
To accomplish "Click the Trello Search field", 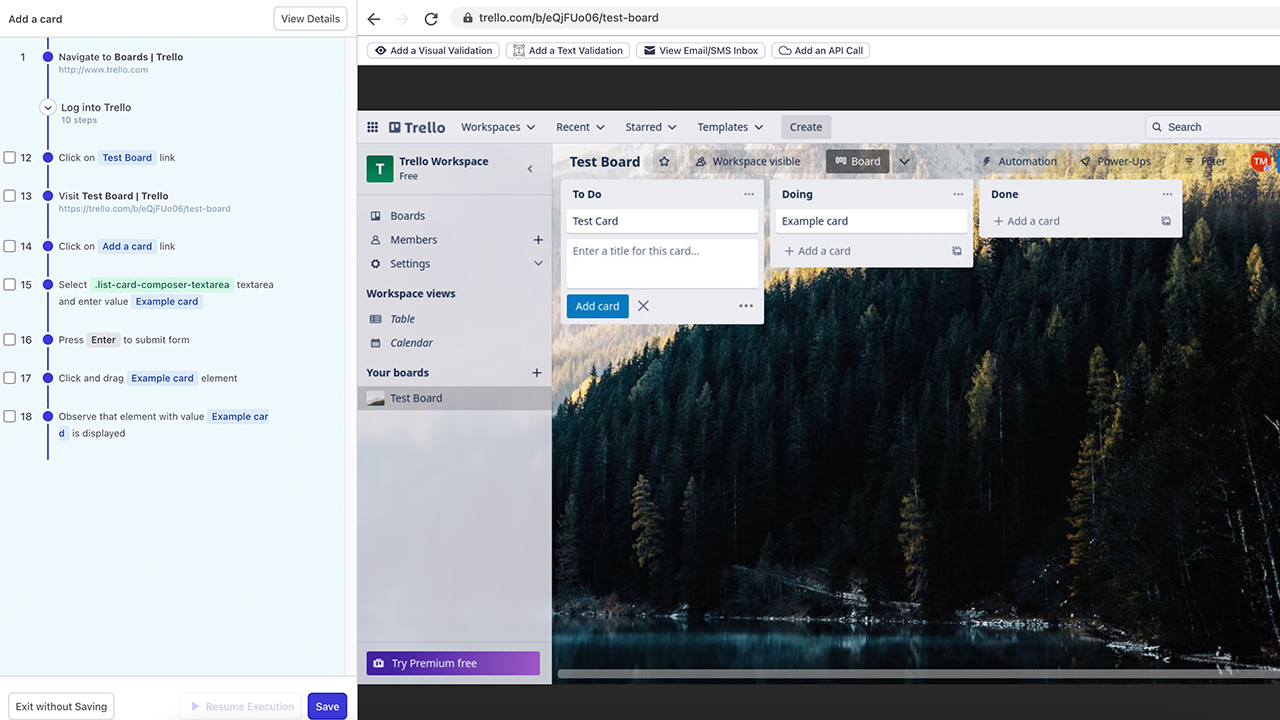I will pyautogui.click(x=1212, y=127).
